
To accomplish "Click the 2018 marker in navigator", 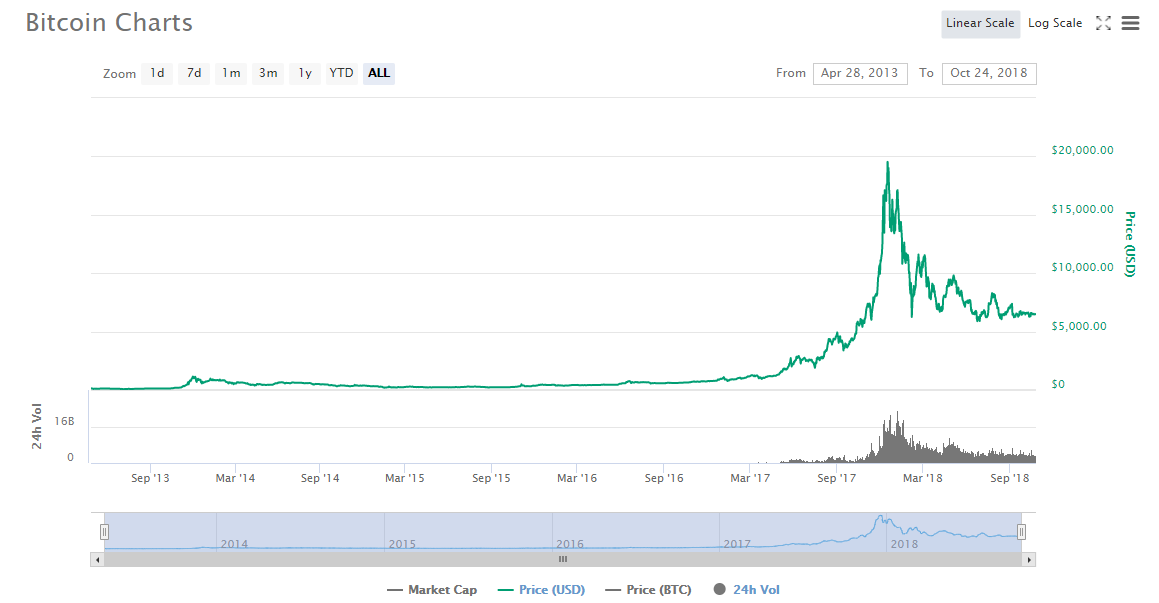I will 904,544.
